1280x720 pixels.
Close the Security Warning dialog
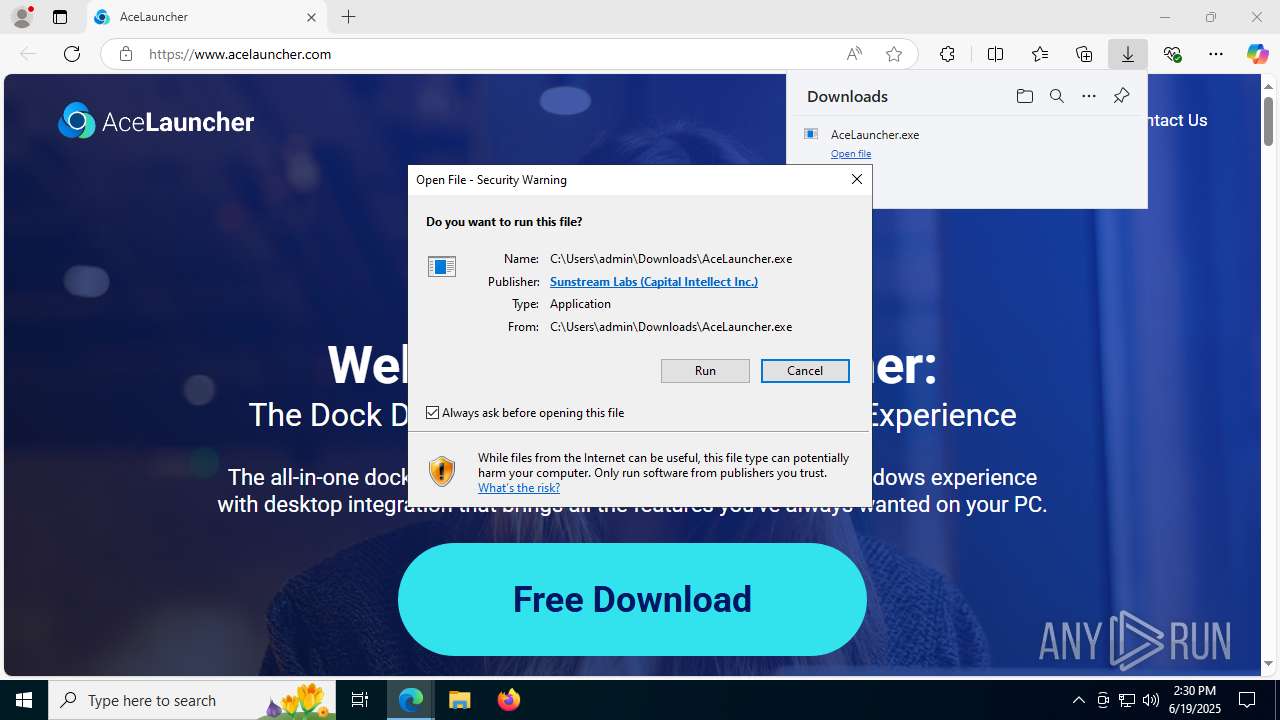pyautogui.click(x=856, y=179)
